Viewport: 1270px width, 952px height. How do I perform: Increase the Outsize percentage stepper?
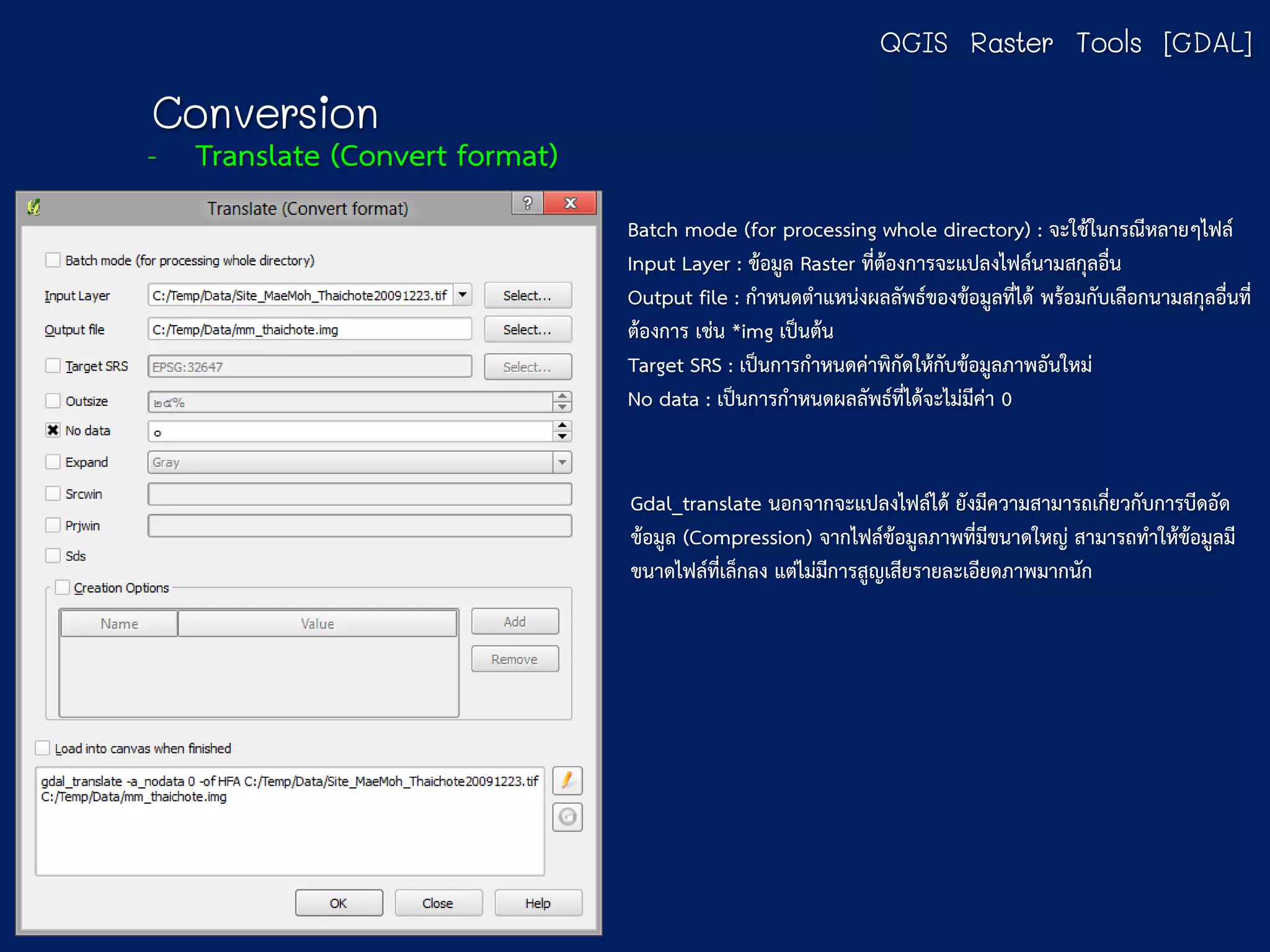pyautogui.click(x=562, y=397)
